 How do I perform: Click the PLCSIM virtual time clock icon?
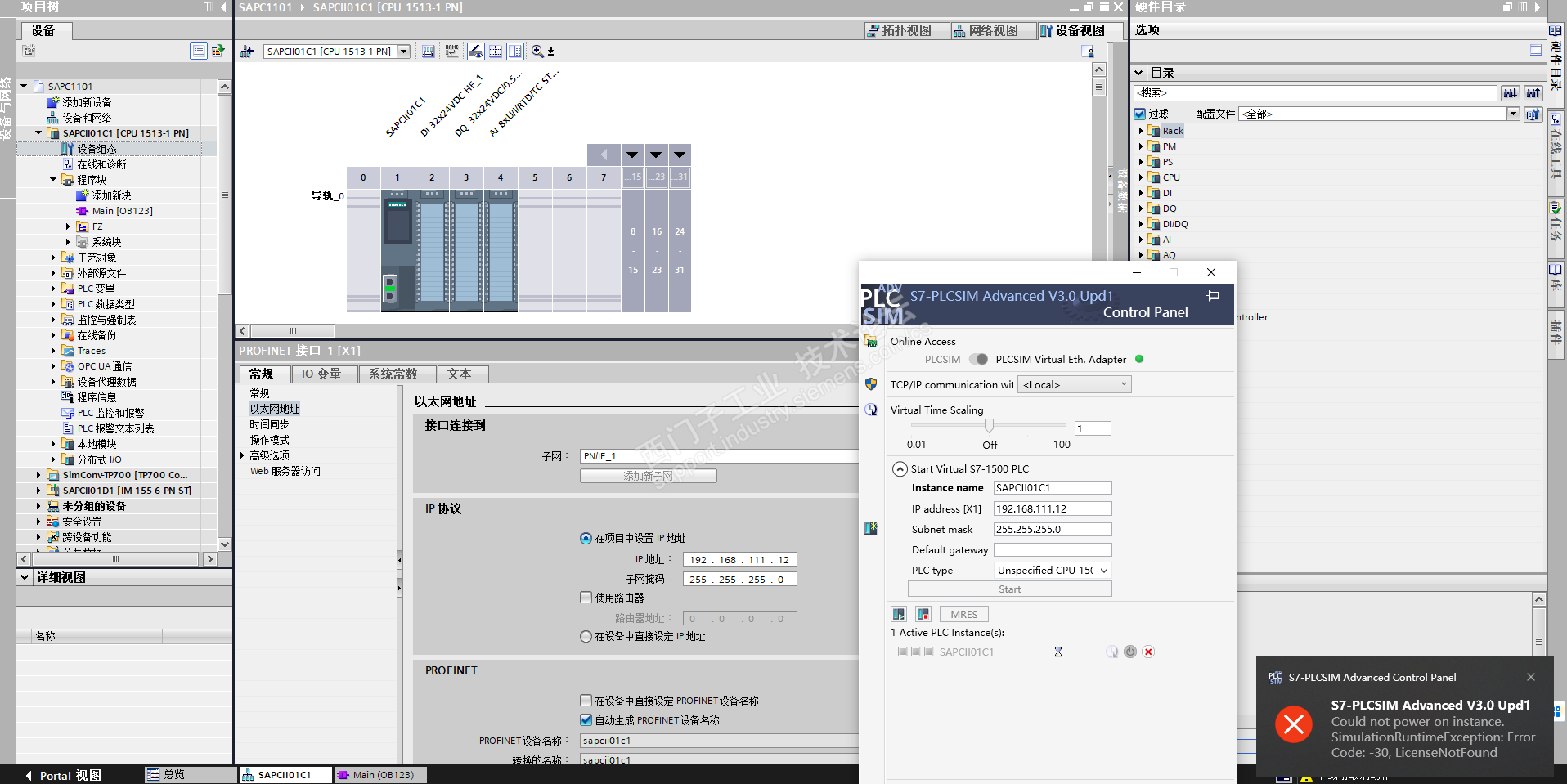tap(871, 410)
